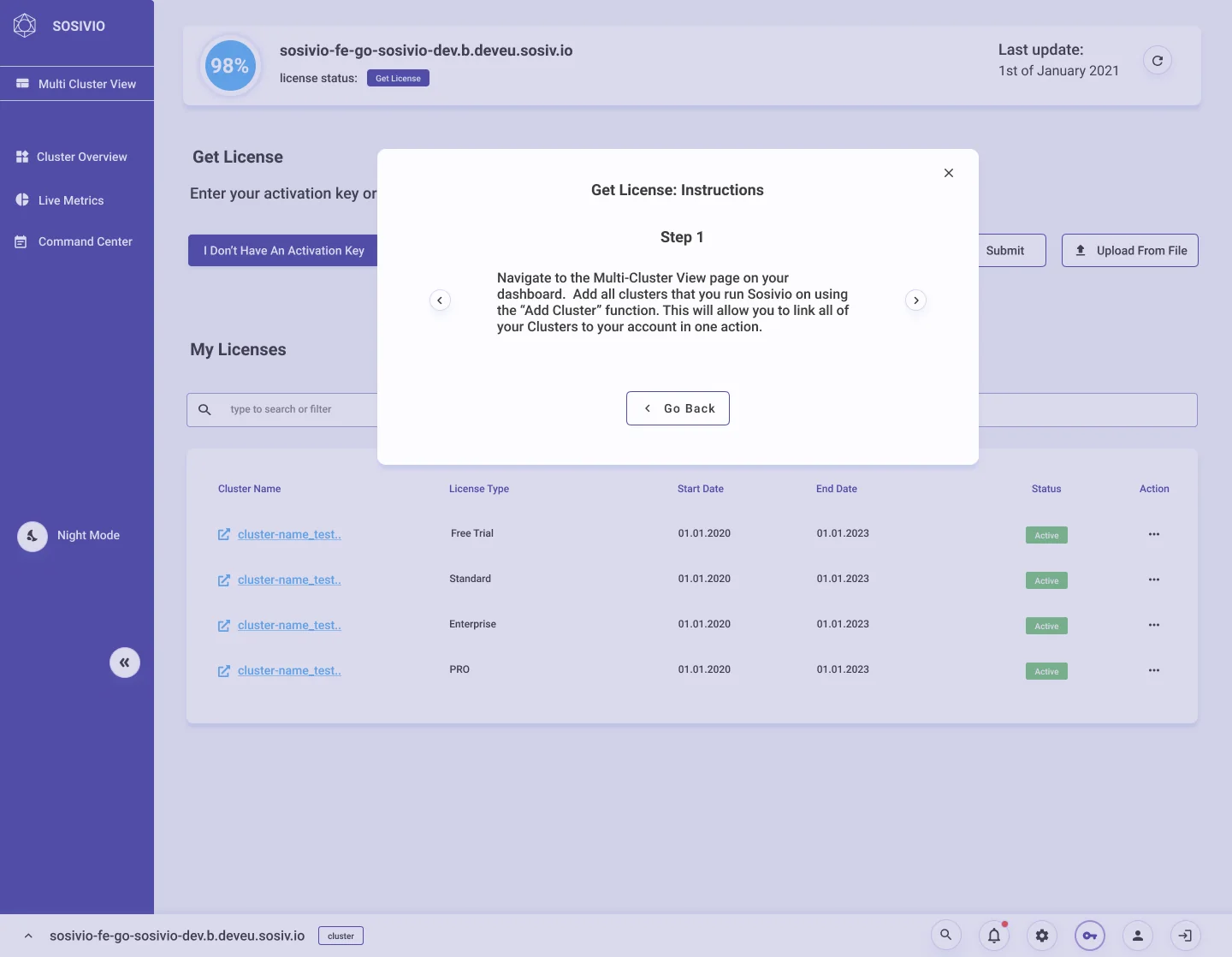Image resolution: width=1232 pixels, height=957 pixels.
Task: Refresh the last update timestamp
Action: coord(1158,61)
